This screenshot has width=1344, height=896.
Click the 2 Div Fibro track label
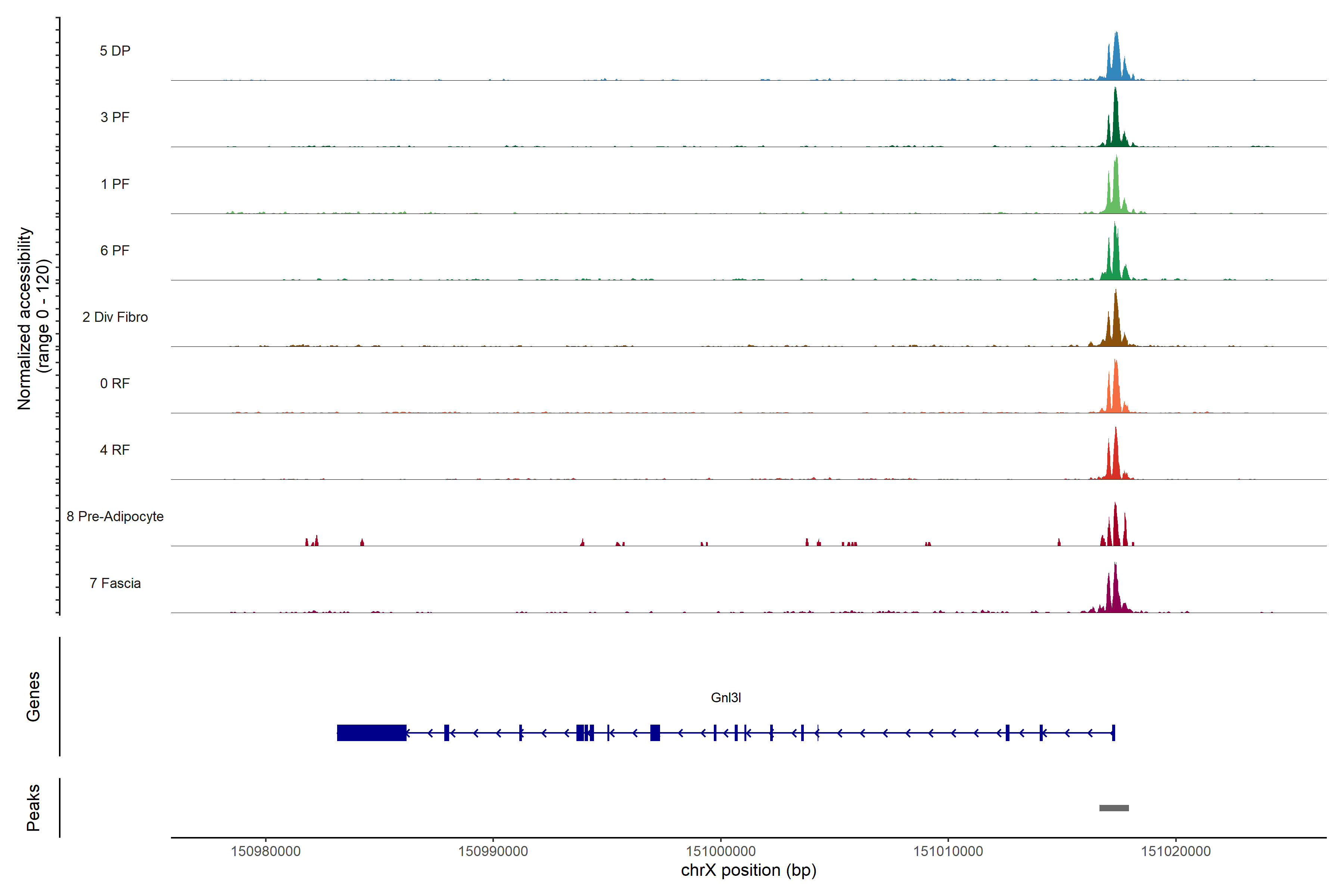tap(115, 317)
